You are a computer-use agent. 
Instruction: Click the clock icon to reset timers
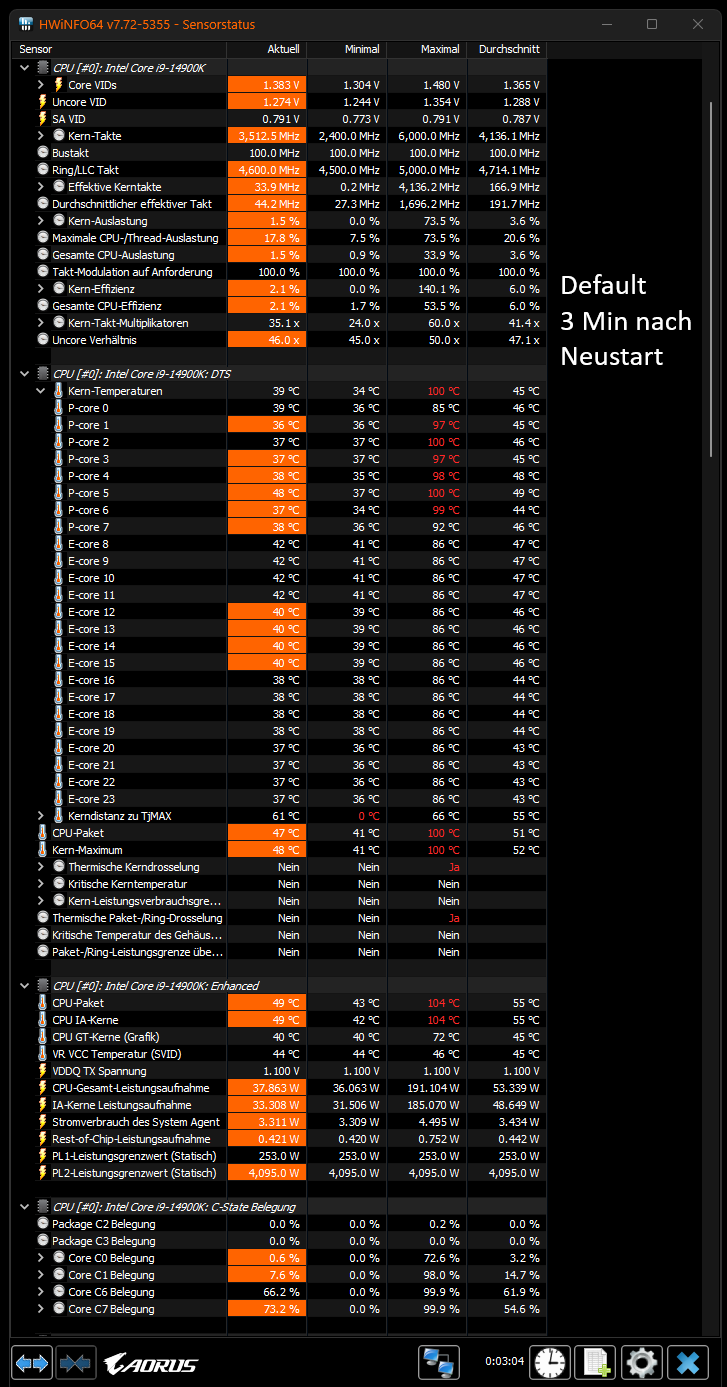550,1362
